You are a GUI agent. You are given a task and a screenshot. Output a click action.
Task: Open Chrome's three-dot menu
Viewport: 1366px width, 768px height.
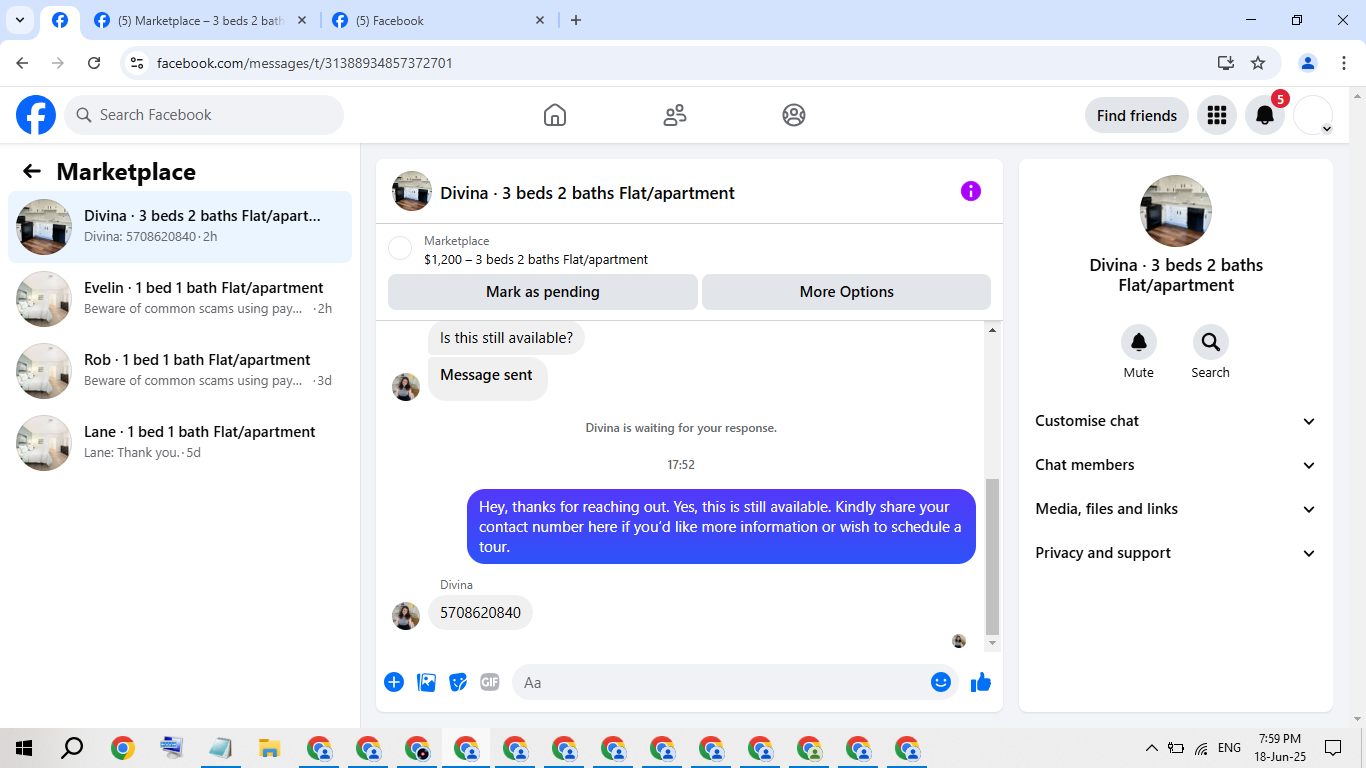[x=1343, y=63]
